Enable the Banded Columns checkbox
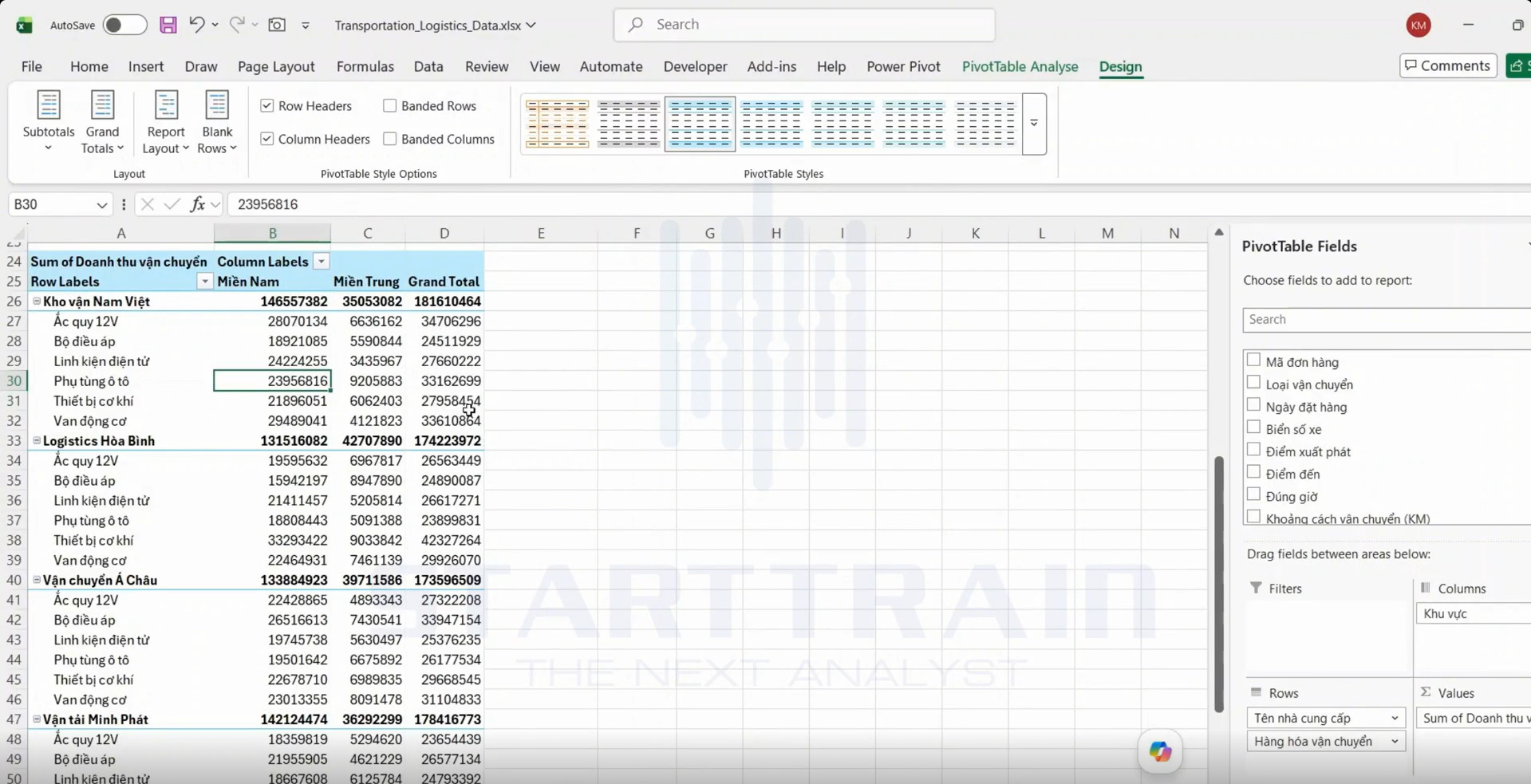Viewport: 1531px width, 784px height. click(x=389, y=139)
